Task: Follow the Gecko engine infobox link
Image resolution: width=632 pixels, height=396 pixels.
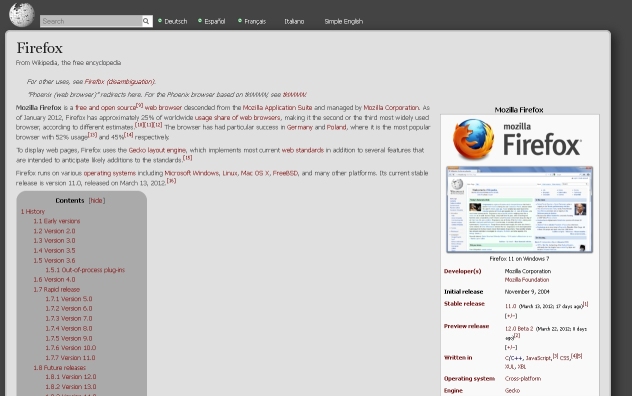Action: tap(512, 390)
